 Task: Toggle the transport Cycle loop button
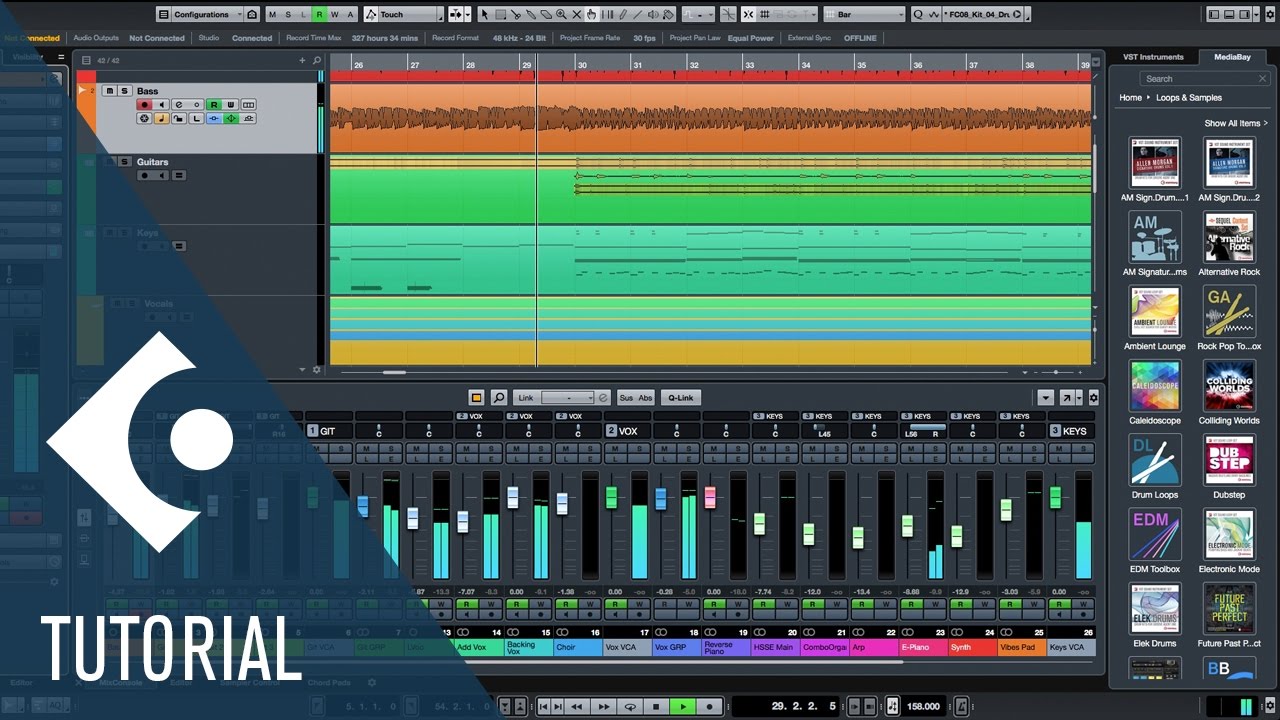631,706
